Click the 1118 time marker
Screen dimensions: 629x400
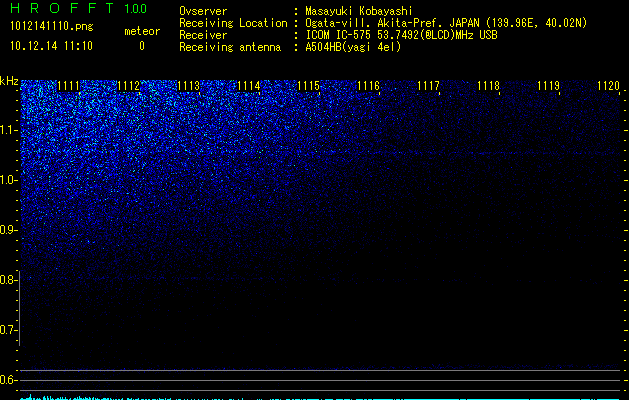click(x=489, y=86)
